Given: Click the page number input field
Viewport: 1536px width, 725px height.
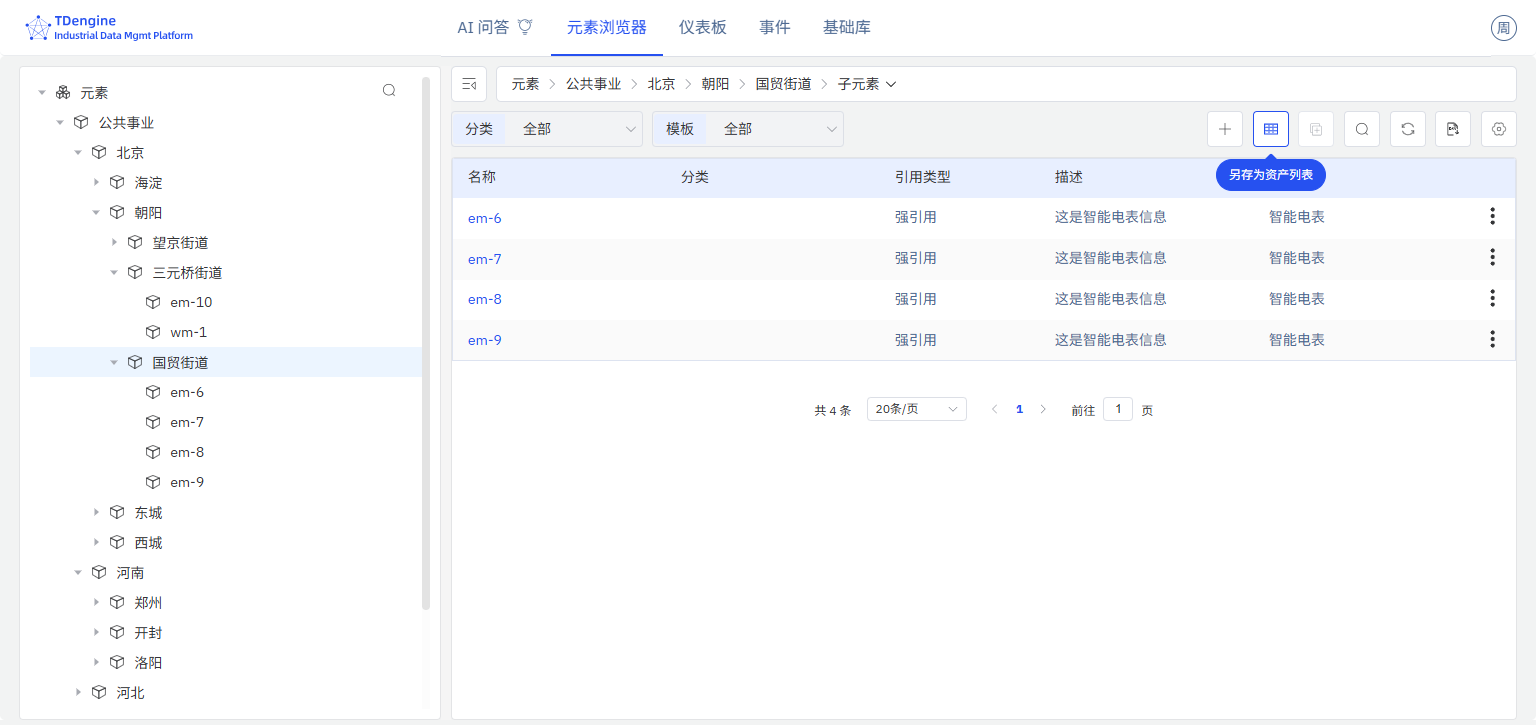Looking at the screenshot, I should click(x=1117, y=408).
